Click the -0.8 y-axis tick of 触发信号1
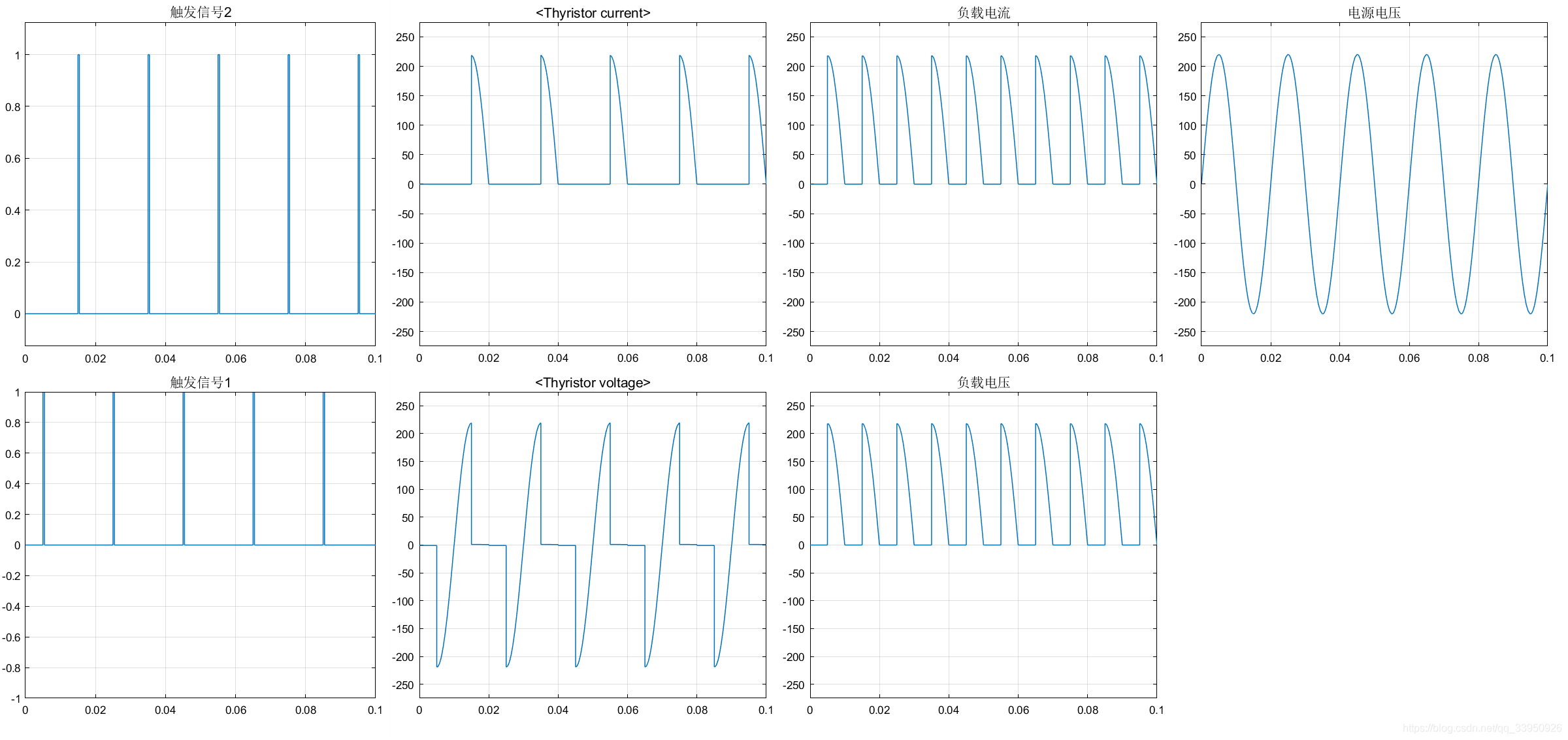This screenshot has height=740, width=1568. 11,668
